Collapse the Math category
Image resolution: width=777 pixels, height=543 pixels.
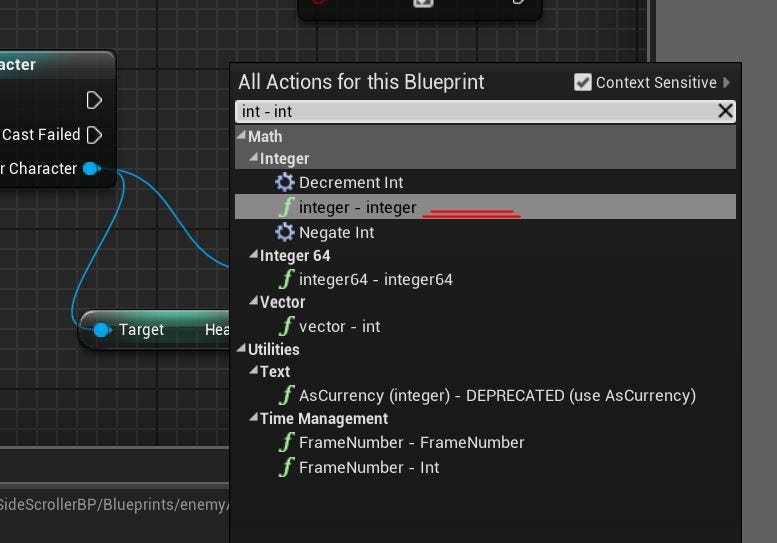tap(241, 135)
